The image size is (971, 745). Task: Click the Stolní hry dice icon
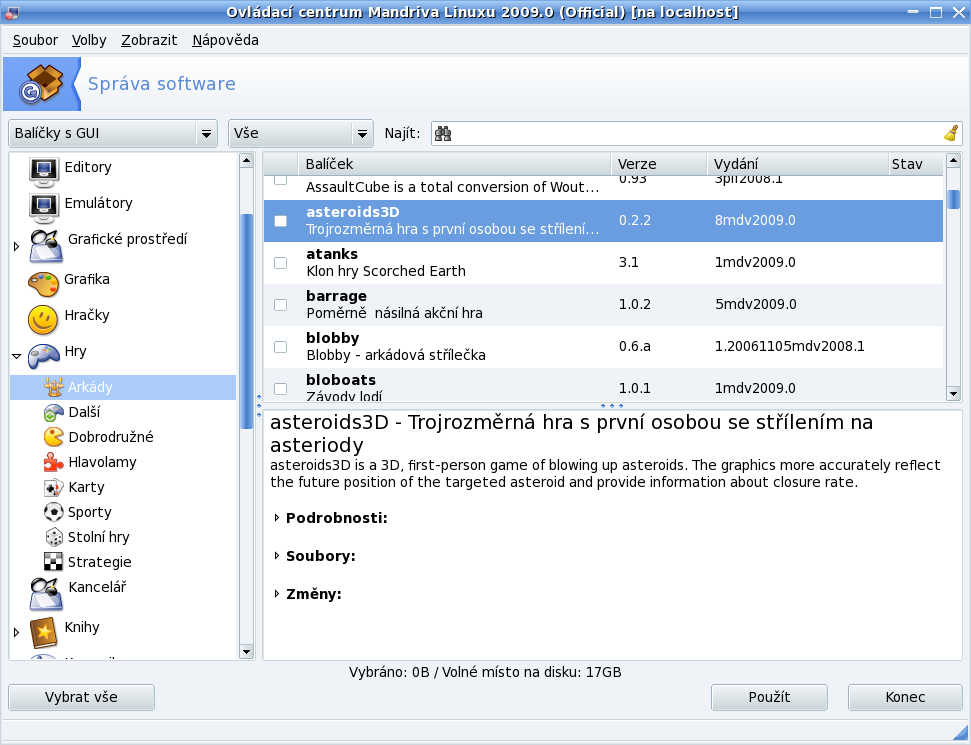tap(54, 537)
